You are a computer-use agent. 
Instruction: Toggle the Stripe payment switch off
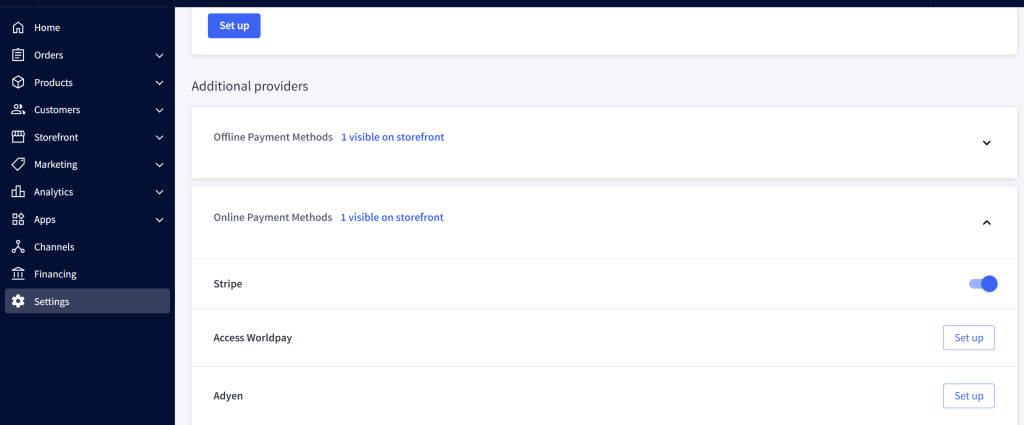[983, 284]
